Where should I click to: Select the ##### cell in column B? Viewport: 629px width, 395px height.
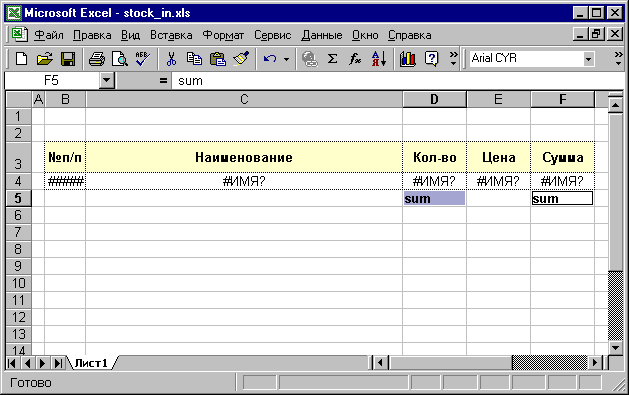pos(65,181)
